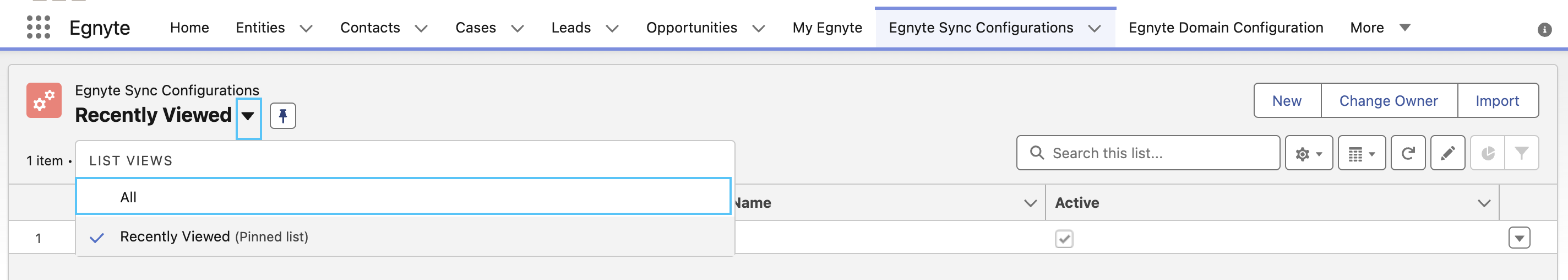1568x280 pixels.
Task: Expand the Active column header menu
Action: click(x=1484, y=203)
